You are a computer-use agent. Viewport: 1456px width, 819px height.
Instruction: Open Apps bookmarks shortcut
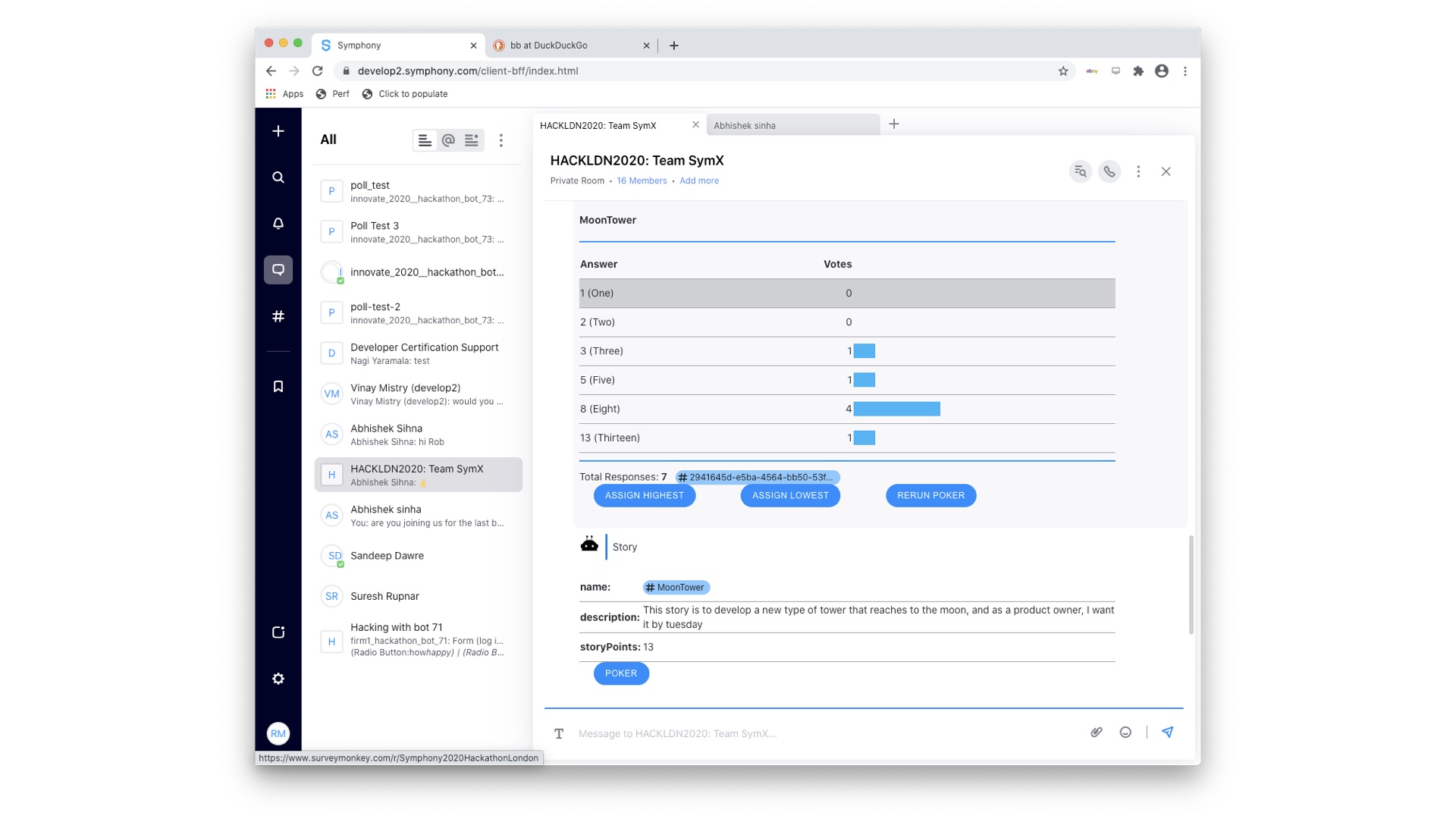tap(284, 94)
